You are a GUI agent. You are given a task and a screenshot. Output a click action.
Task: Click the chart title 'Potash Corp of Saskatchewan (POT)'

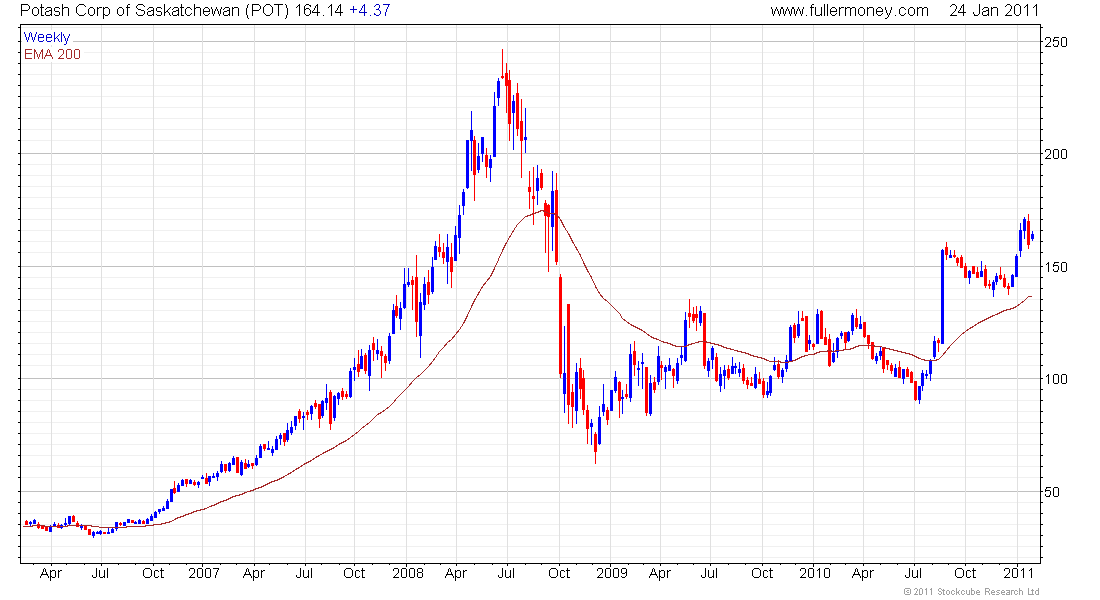154,11
